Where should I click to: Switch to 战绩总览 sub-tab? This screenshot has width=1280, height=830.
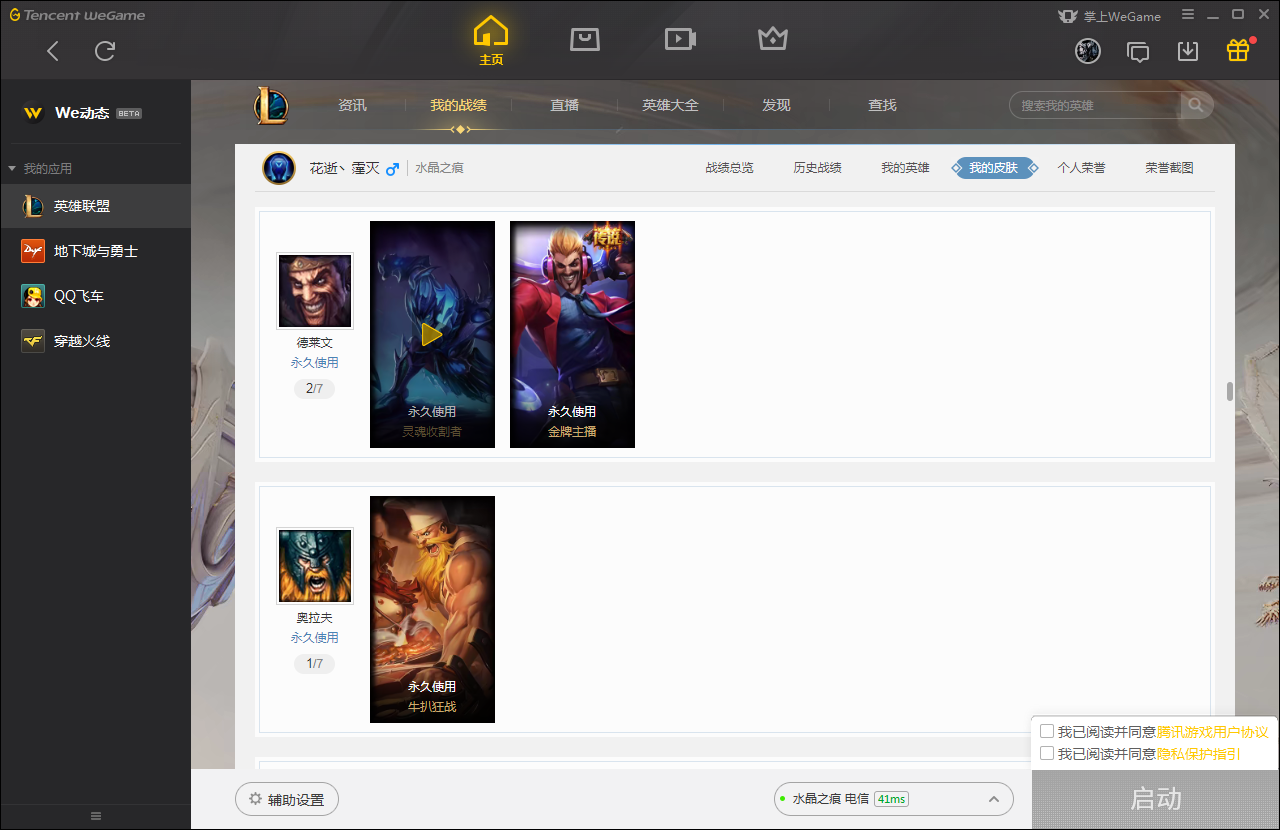729,168
